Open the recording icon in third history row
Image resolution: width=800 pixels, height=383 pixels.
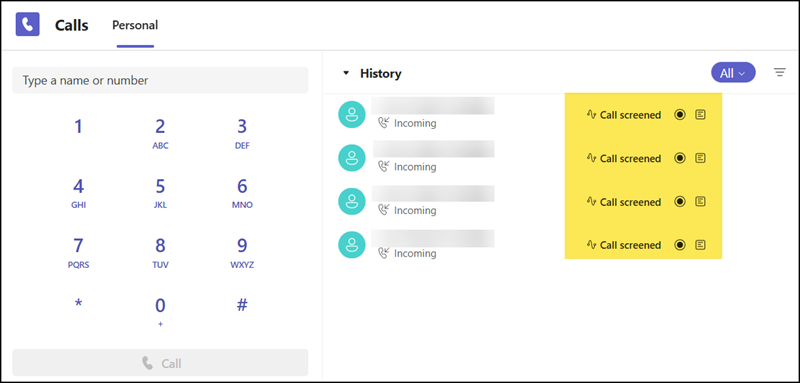(x=680, y=201)
